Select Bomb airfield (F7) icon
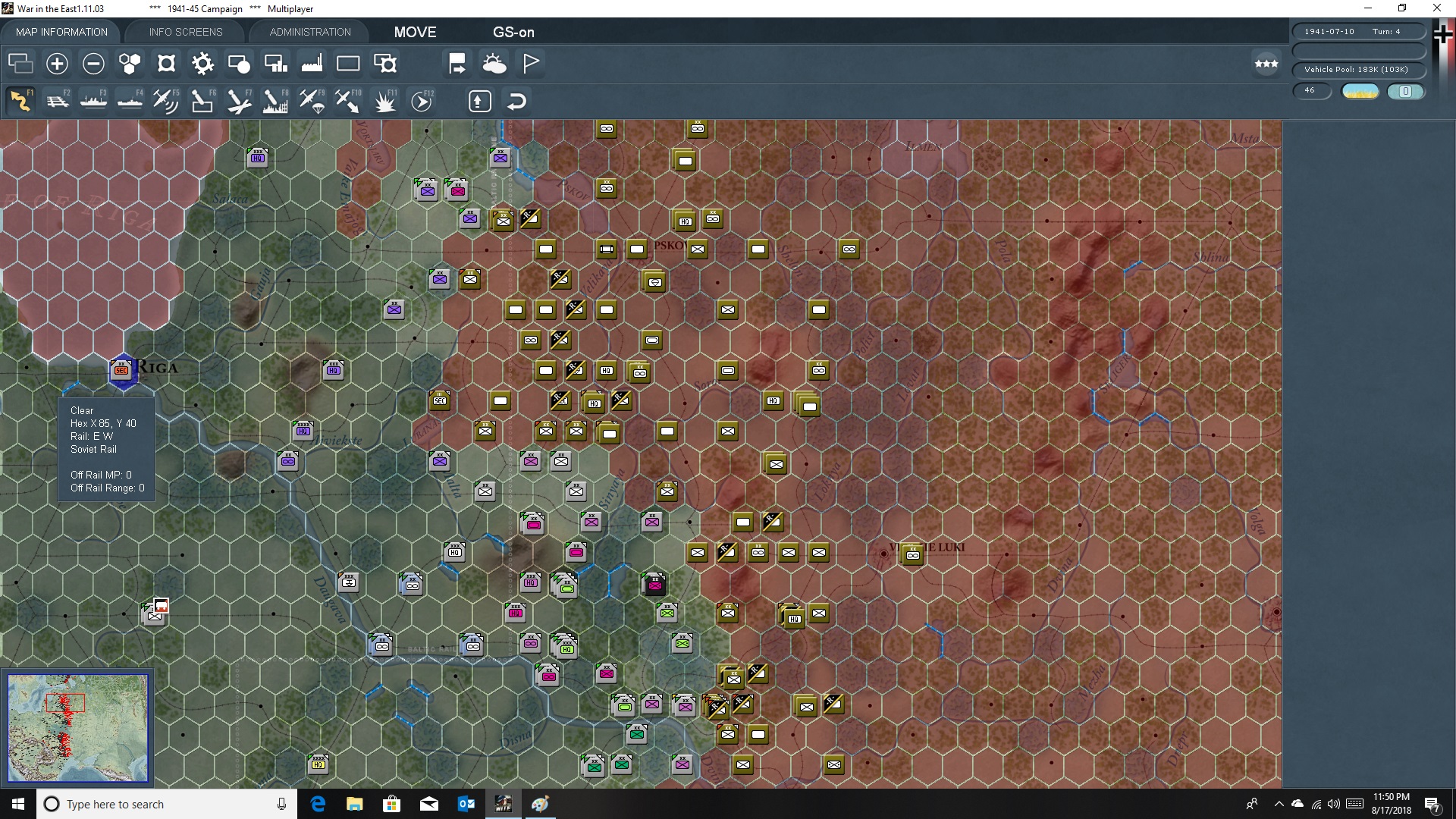The height and width of the screenshot is (819, 1456). coord(239,101)
